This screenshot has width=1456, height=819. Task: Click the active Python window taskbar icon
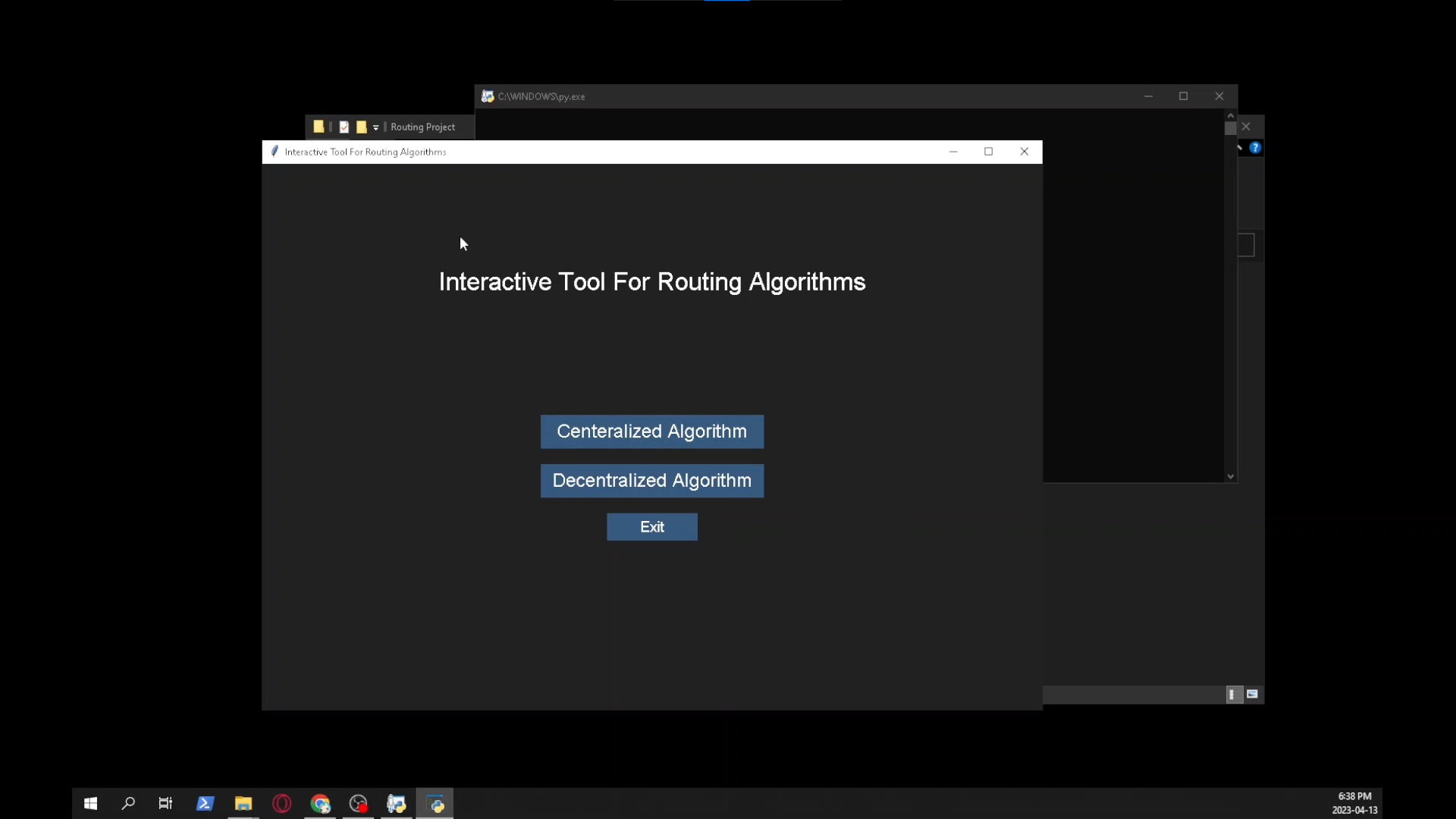(x=435, y=803)
